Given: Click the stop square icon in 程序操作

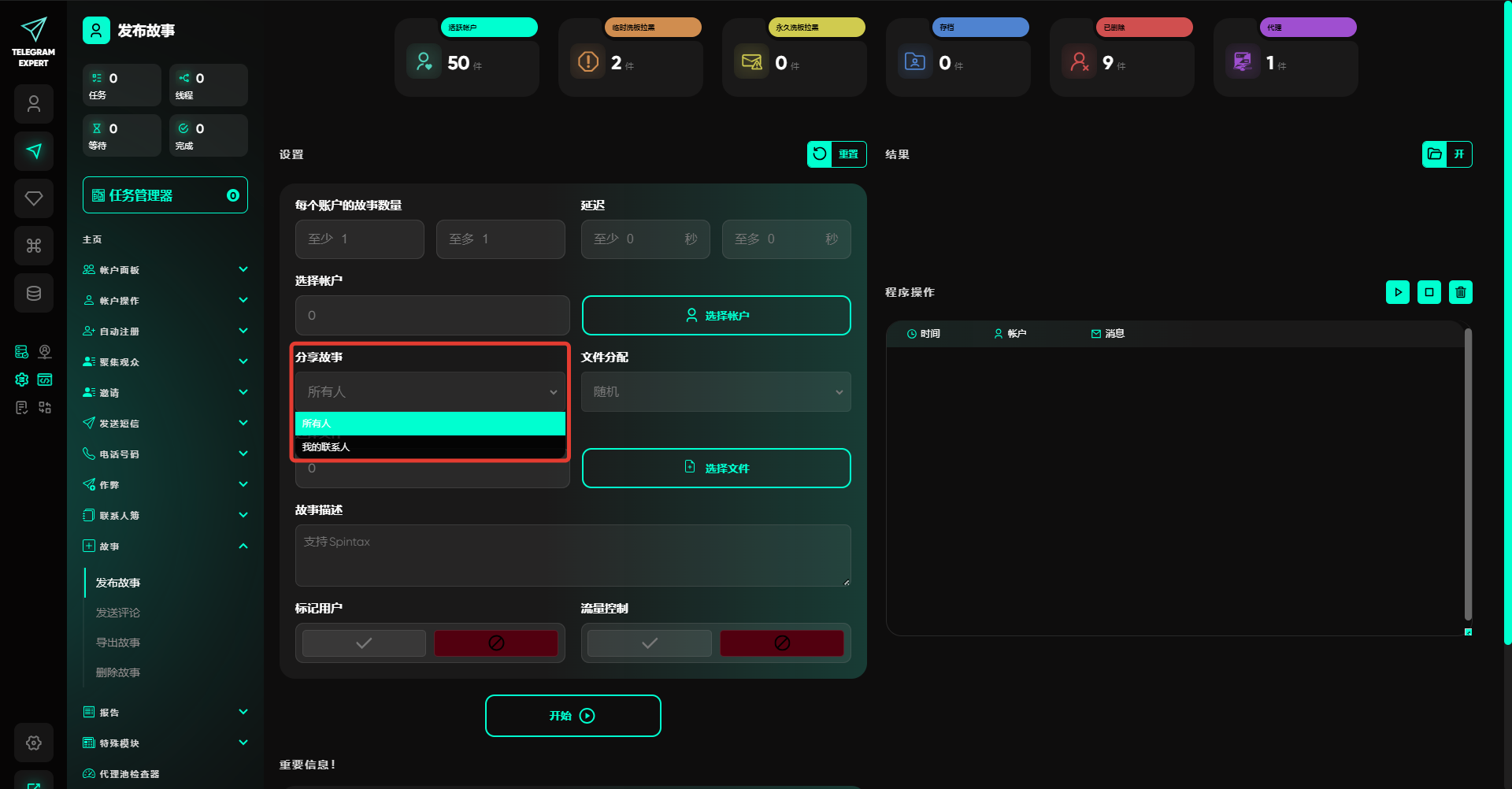Looking at the screenshot, I should pyautogui.click(x=1429, y=292).
